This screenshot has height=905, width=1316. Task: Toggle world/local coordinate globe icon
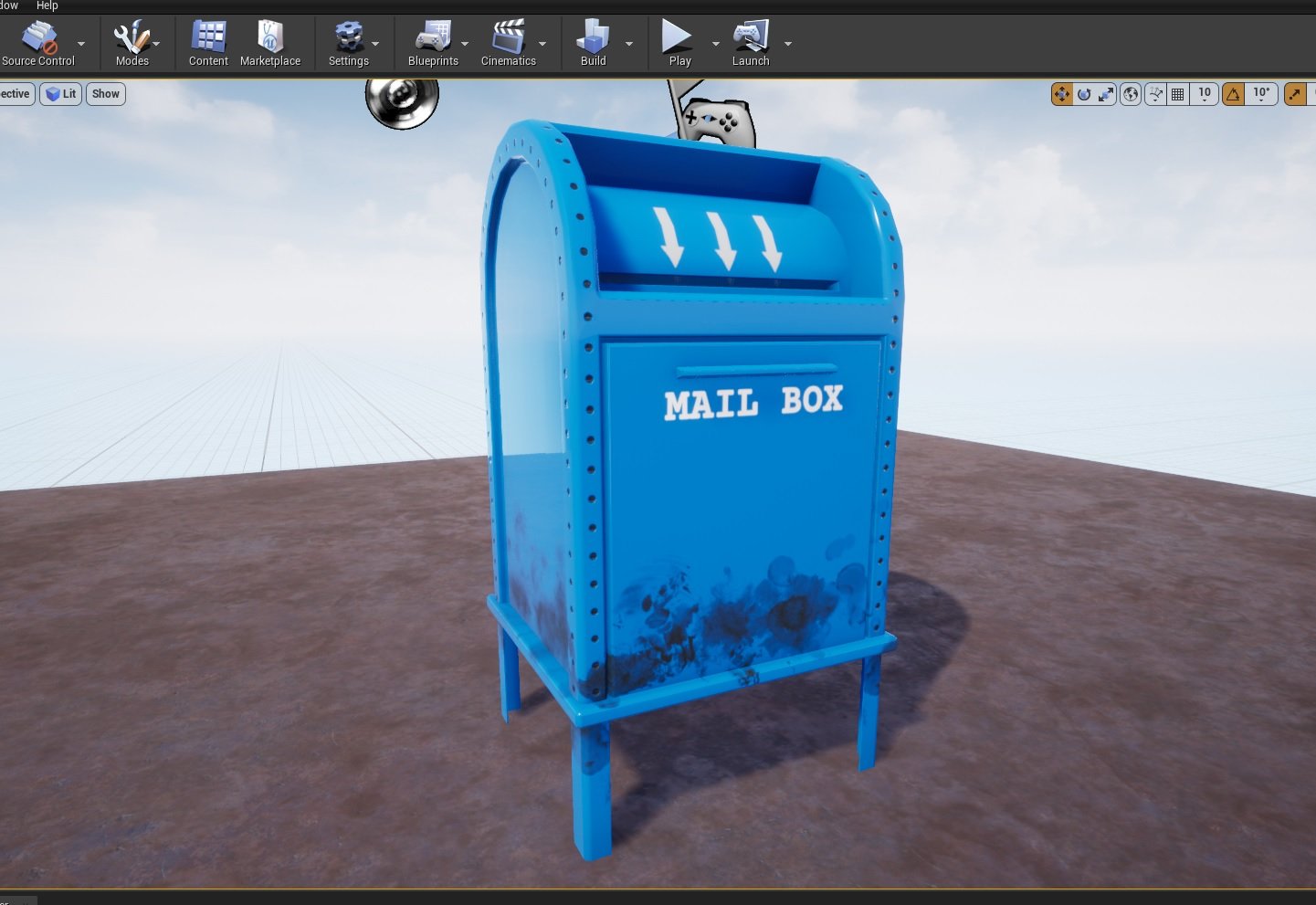[x=1131, y=94]
